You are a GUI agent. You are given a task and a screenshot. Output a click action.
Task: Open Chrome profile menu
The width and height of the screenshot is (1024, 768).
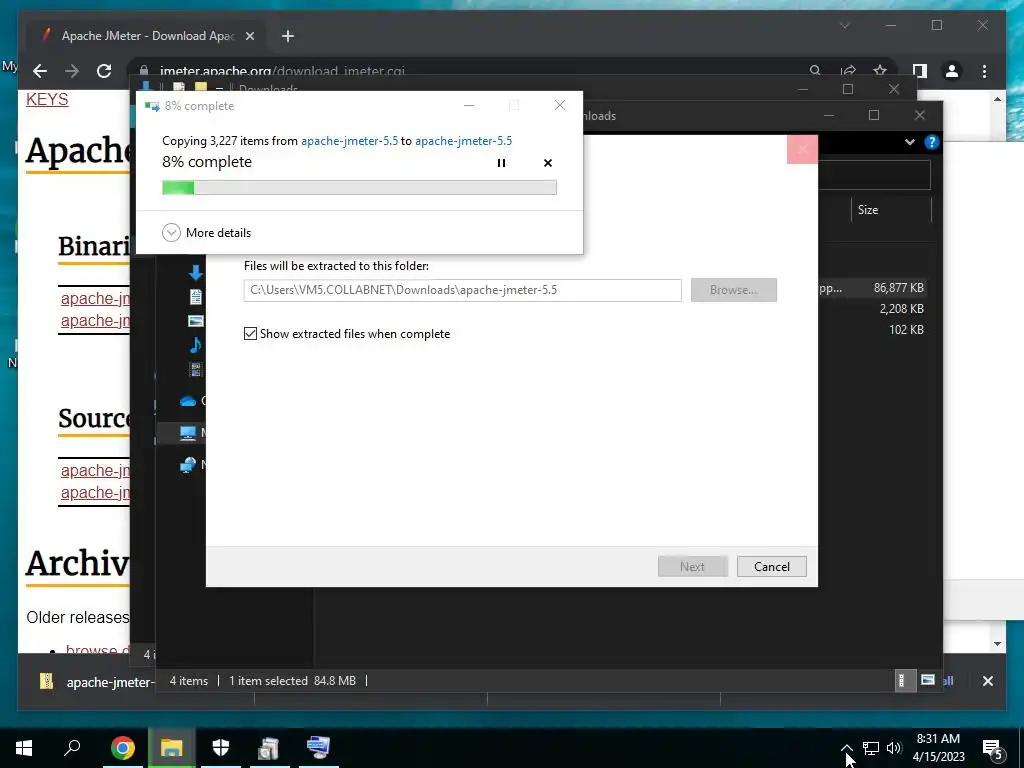pyautogui.click(x=952, y=71)
